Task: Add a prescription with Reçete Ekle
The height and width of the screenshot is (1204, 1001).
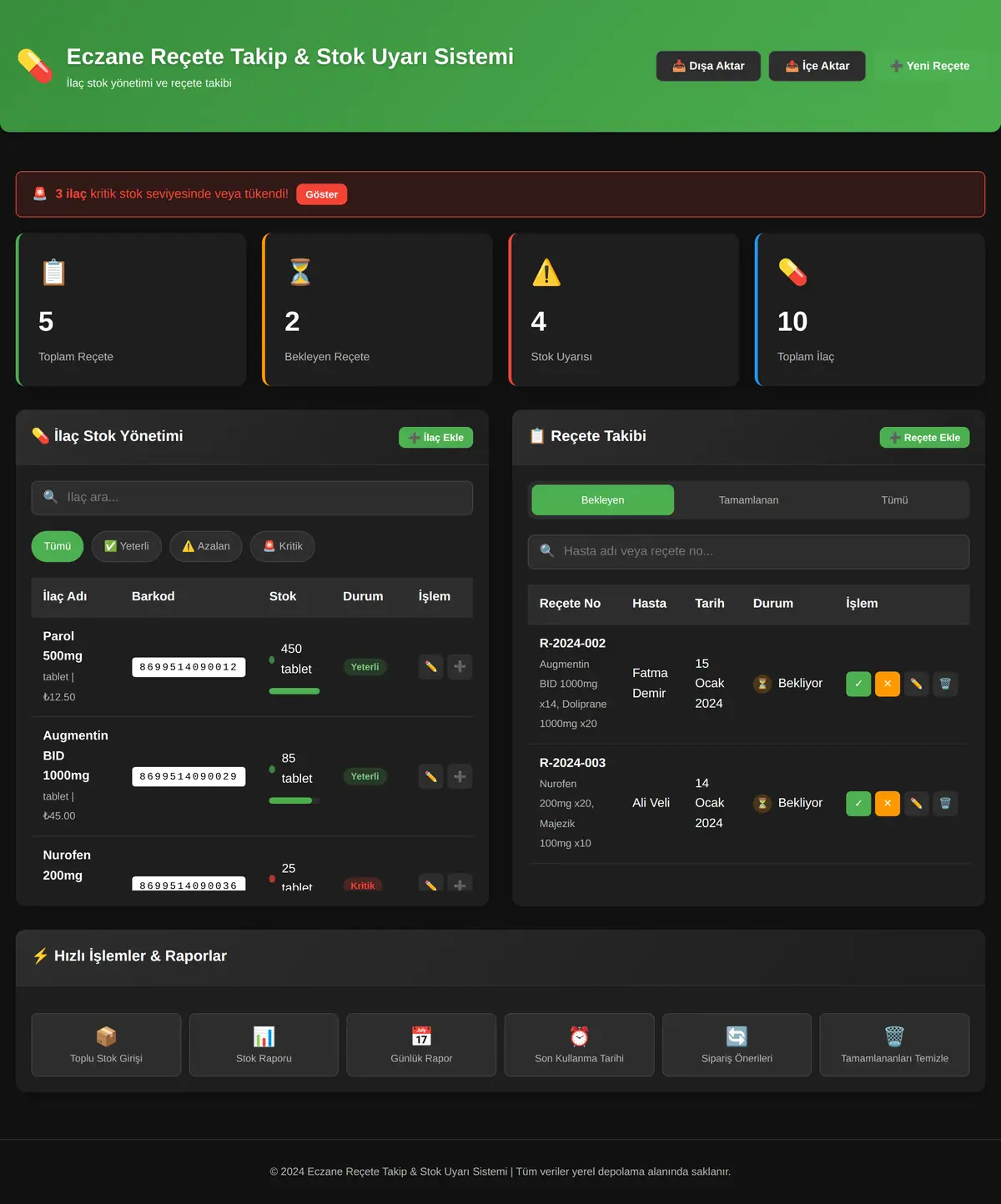Action: (x=924, y=438)
